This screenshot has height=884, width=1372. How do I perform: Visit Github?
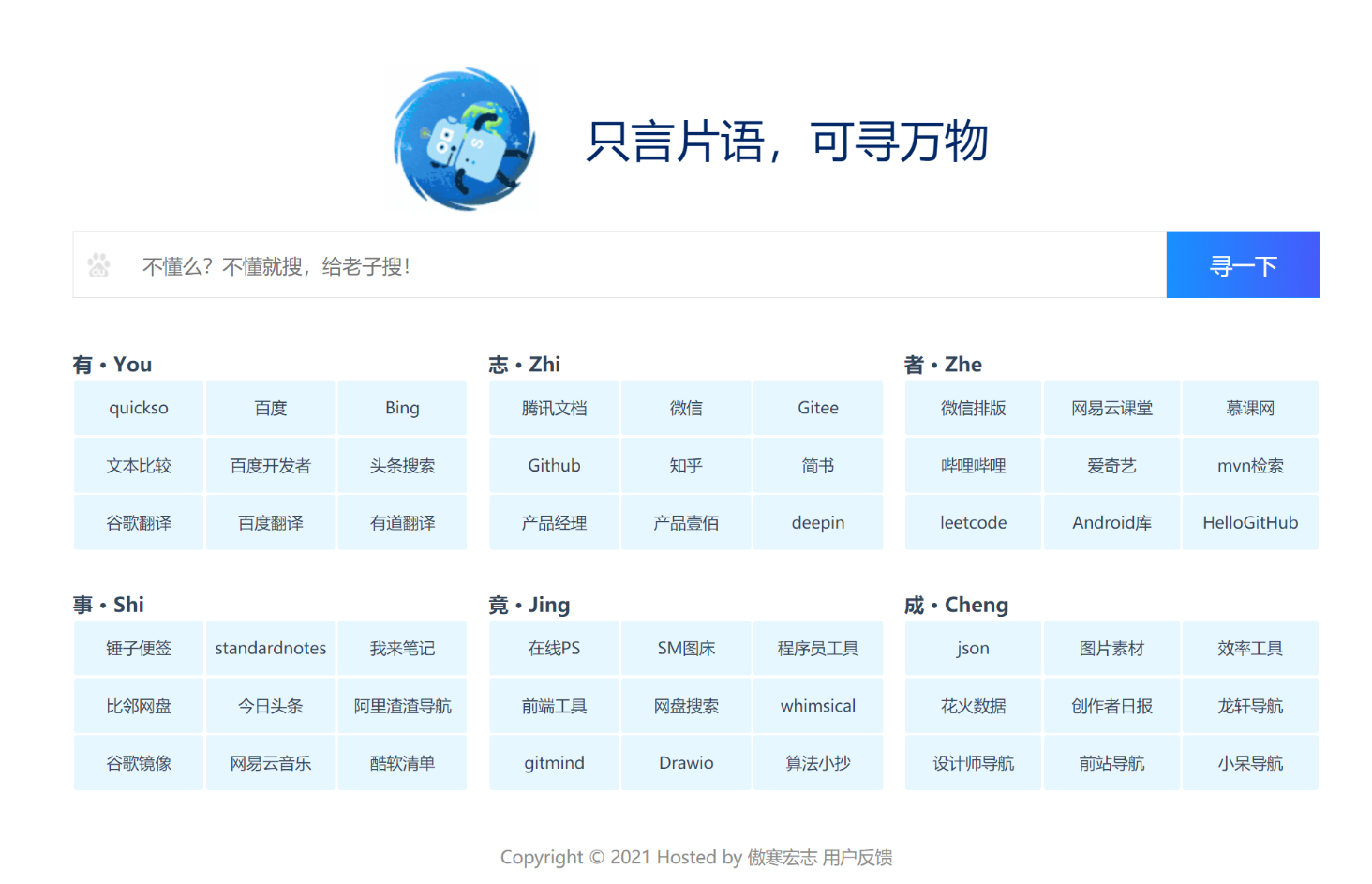pos(555,466)
